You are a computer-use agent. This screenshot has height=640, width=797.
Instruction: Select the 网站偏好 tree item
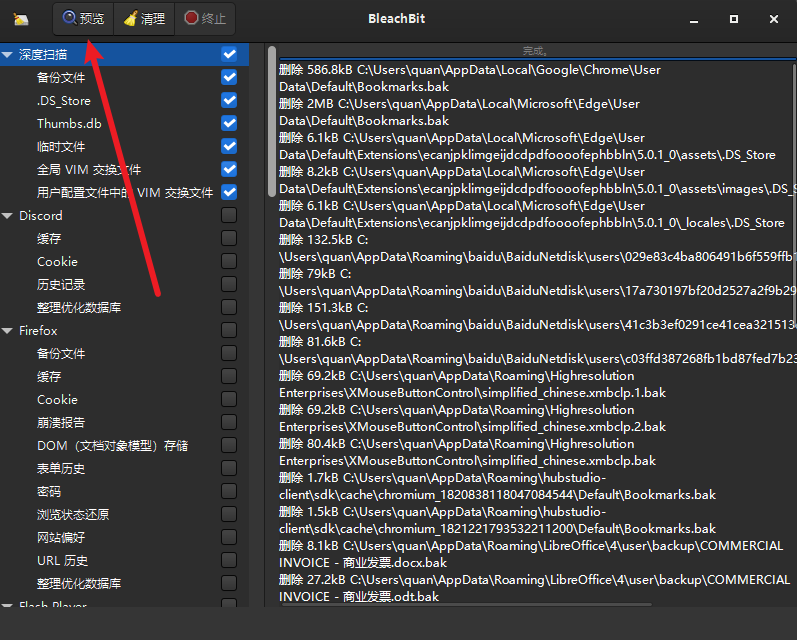[x=61, y=537]
